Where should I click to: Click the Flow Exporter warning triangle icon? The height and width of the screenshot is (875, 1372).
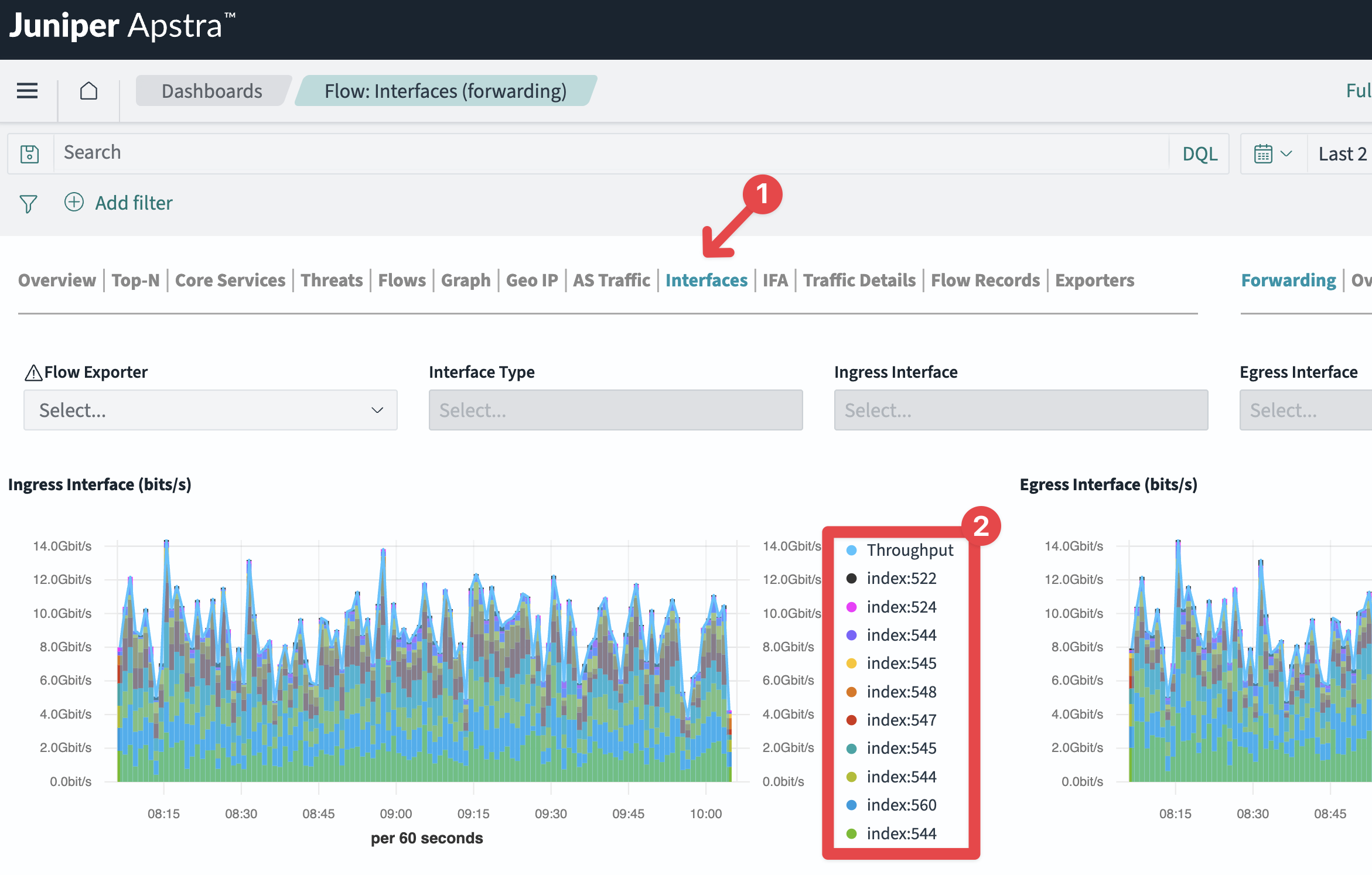tap(33, 372)
